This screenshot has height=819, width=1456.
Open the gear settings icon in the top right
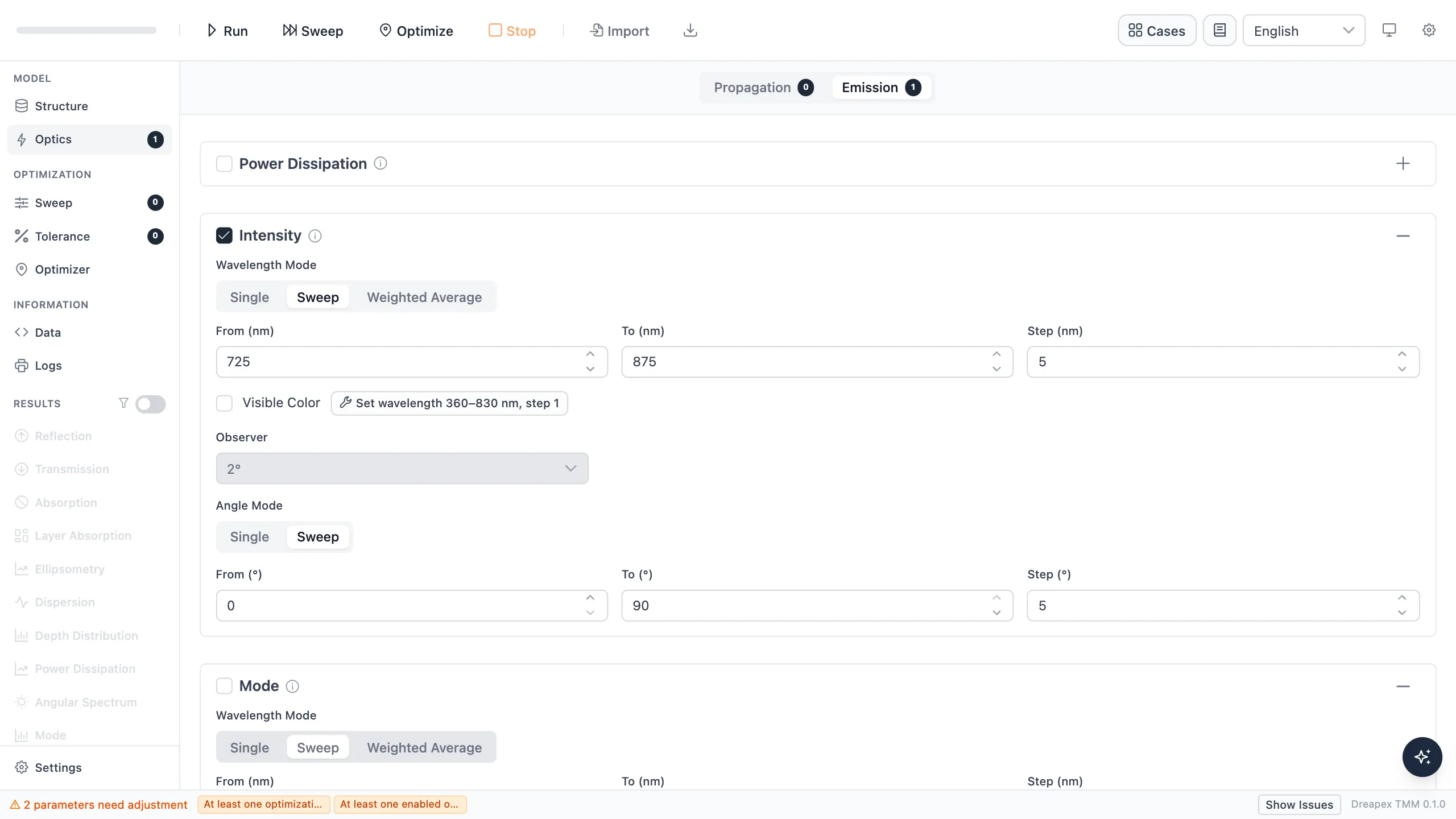pos(1429,30)
